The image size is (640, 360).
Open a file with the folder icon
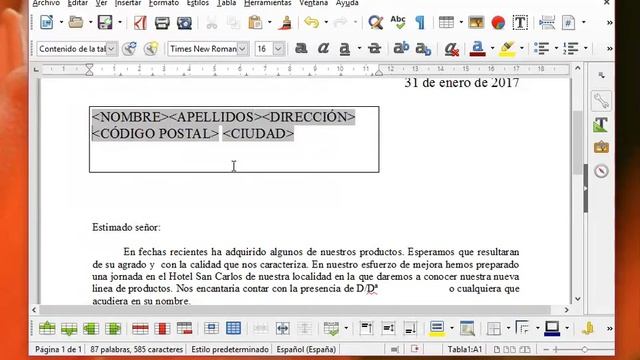[76, 22]
